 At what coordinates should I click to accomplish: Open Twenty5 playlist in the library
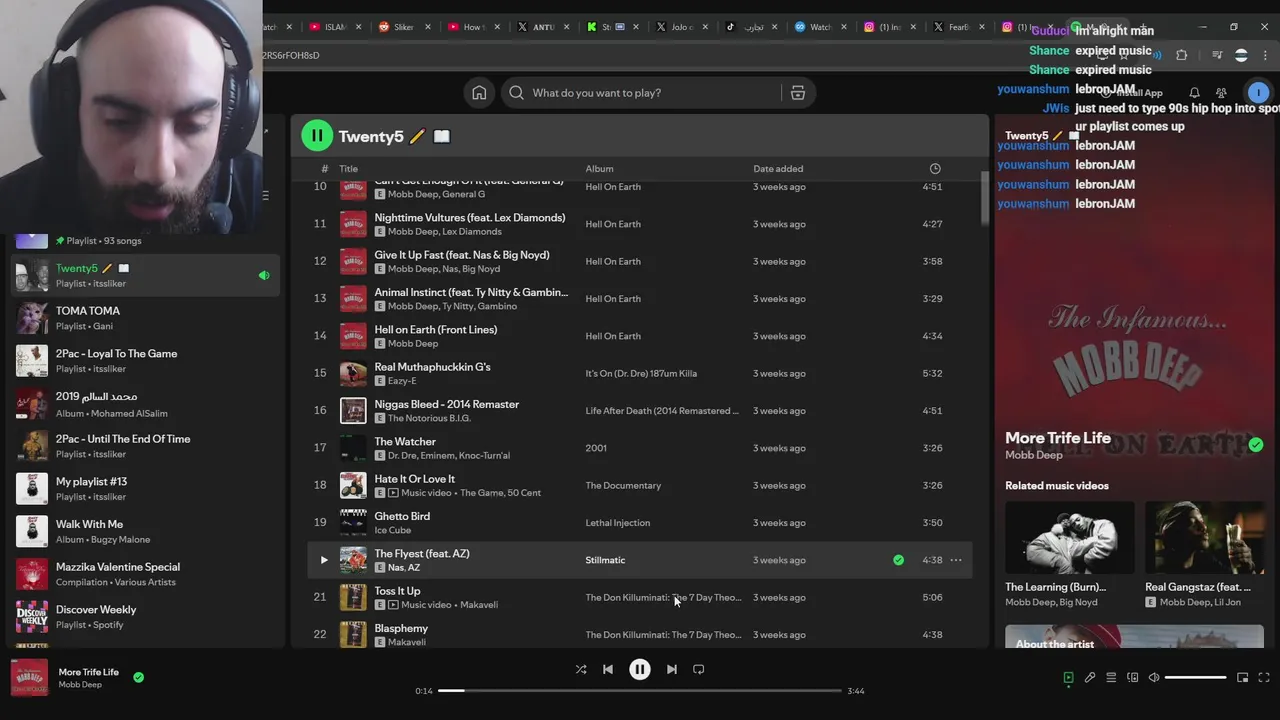tap(145, 275)
